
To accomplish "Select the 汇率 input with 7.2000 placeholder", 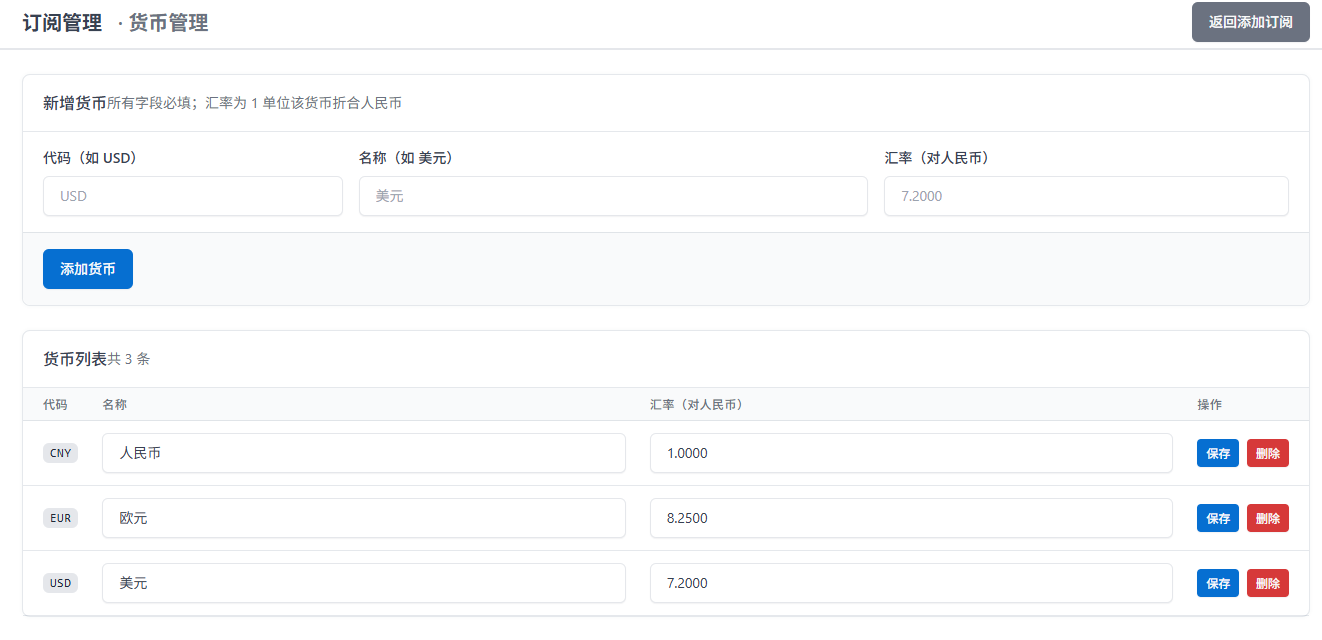I will (x=1085, y=196).
